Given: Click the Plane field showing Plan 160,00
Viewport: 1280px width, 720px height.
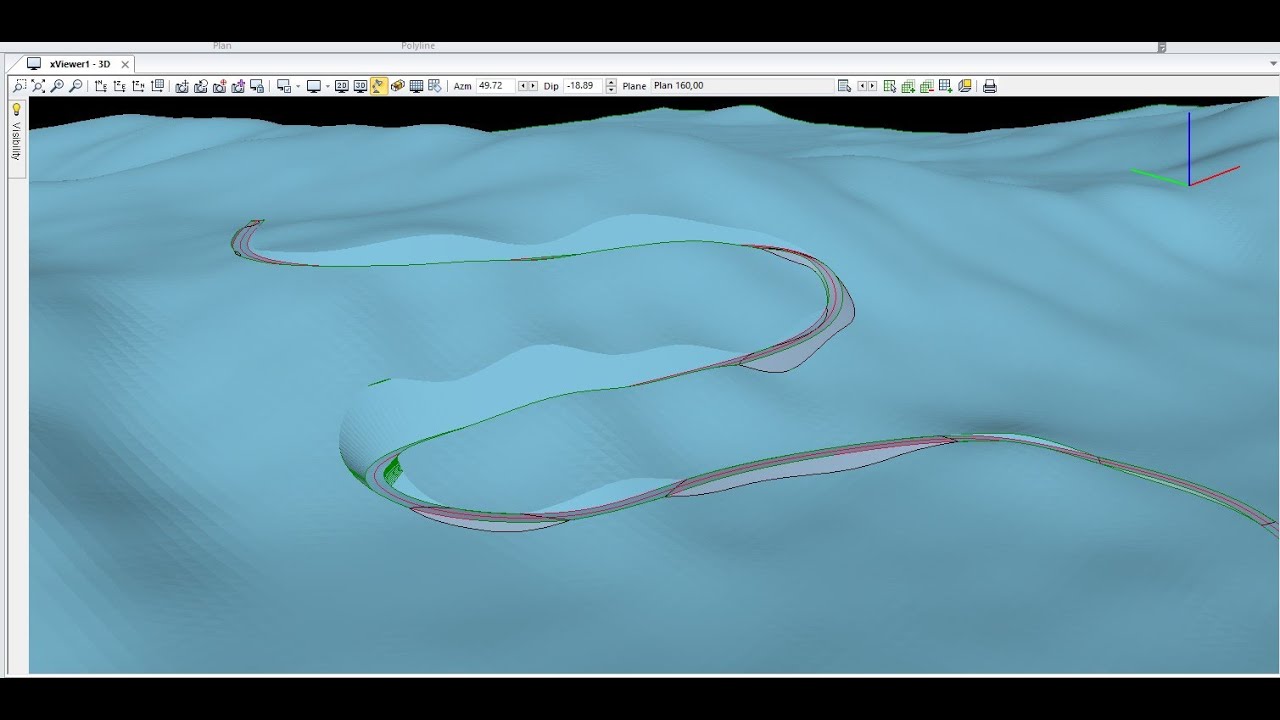Looking at the screenshot, I should pyautogui.click(x=742, y=86).
